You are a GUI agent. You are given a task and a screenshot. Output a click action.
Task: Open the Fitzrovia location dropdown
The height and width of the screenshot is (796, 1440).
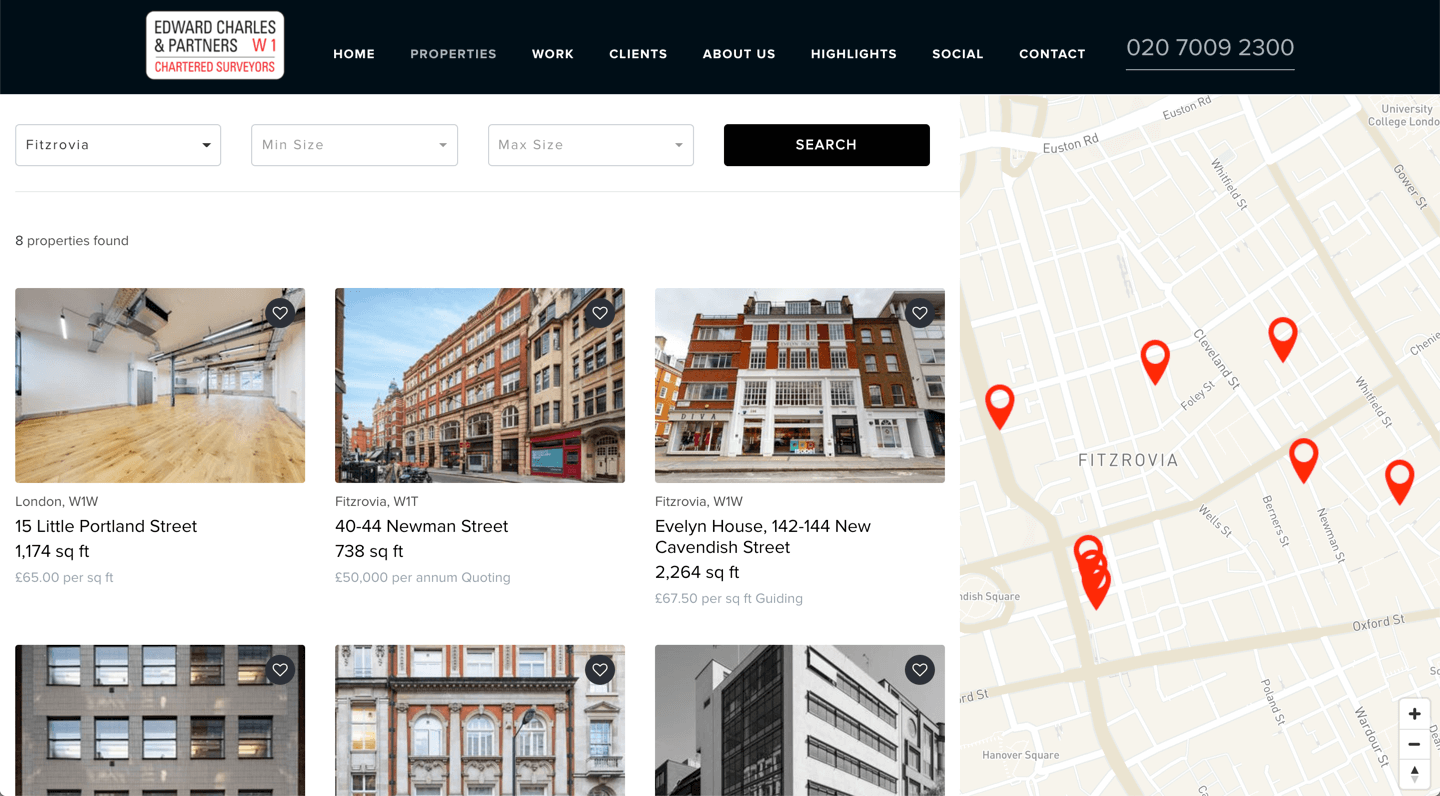(118, 145)
